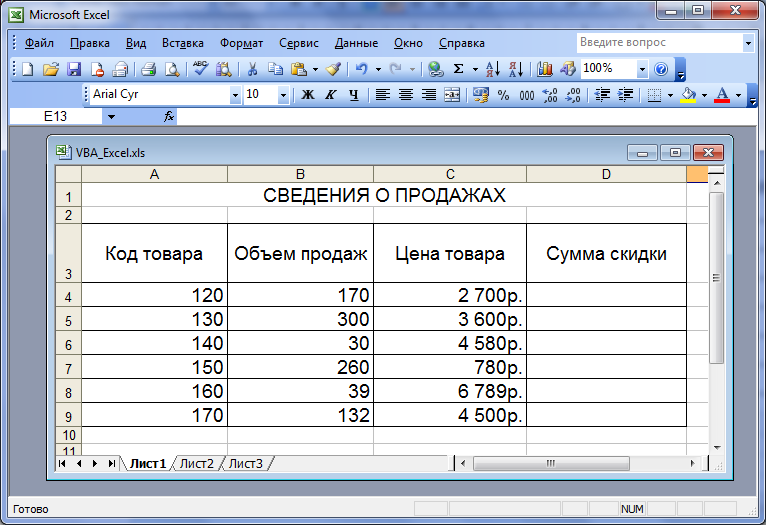
Task: Open the Borders dropdown arrow
Action: 670,95
